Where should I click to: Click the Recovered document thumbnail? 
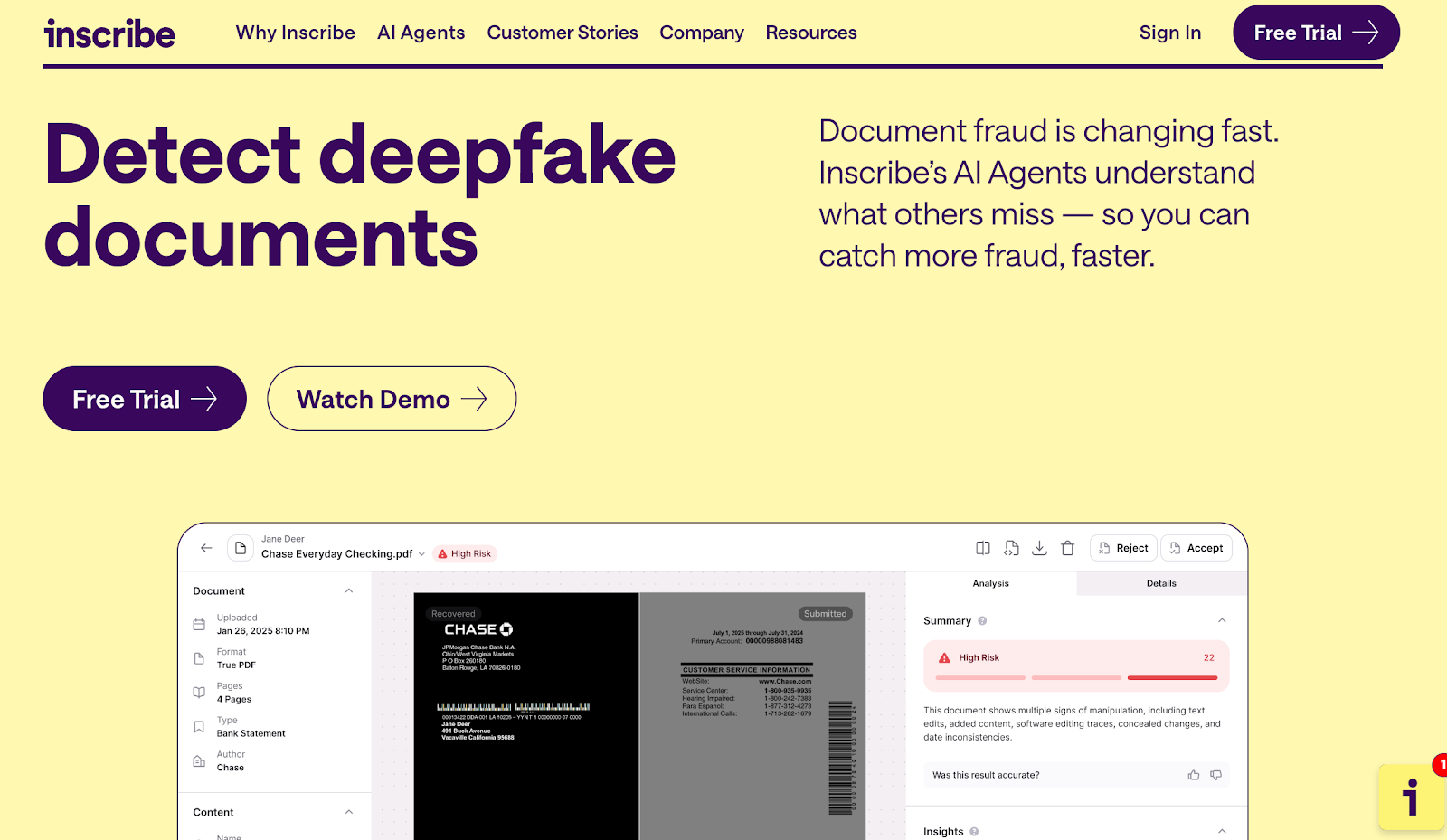(x=526, y=716)
